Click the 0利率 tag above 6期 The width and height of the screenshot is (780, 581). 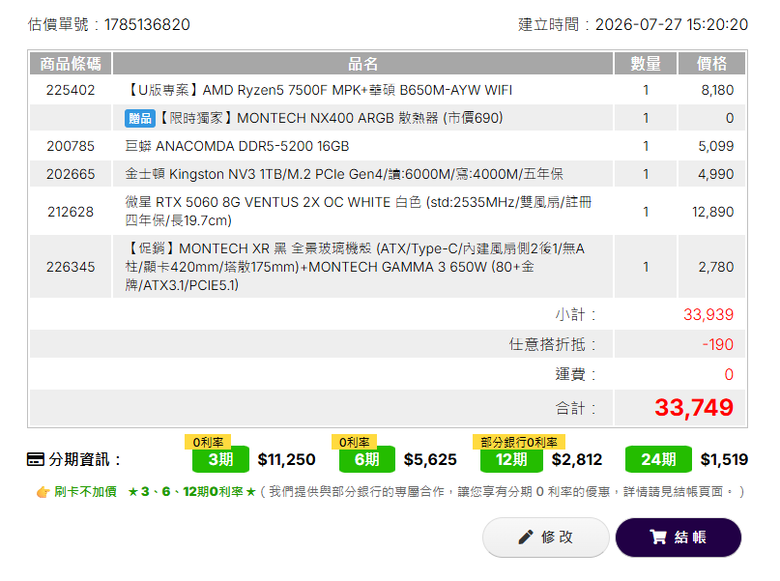pyautogui.click(x=354, y=442)
